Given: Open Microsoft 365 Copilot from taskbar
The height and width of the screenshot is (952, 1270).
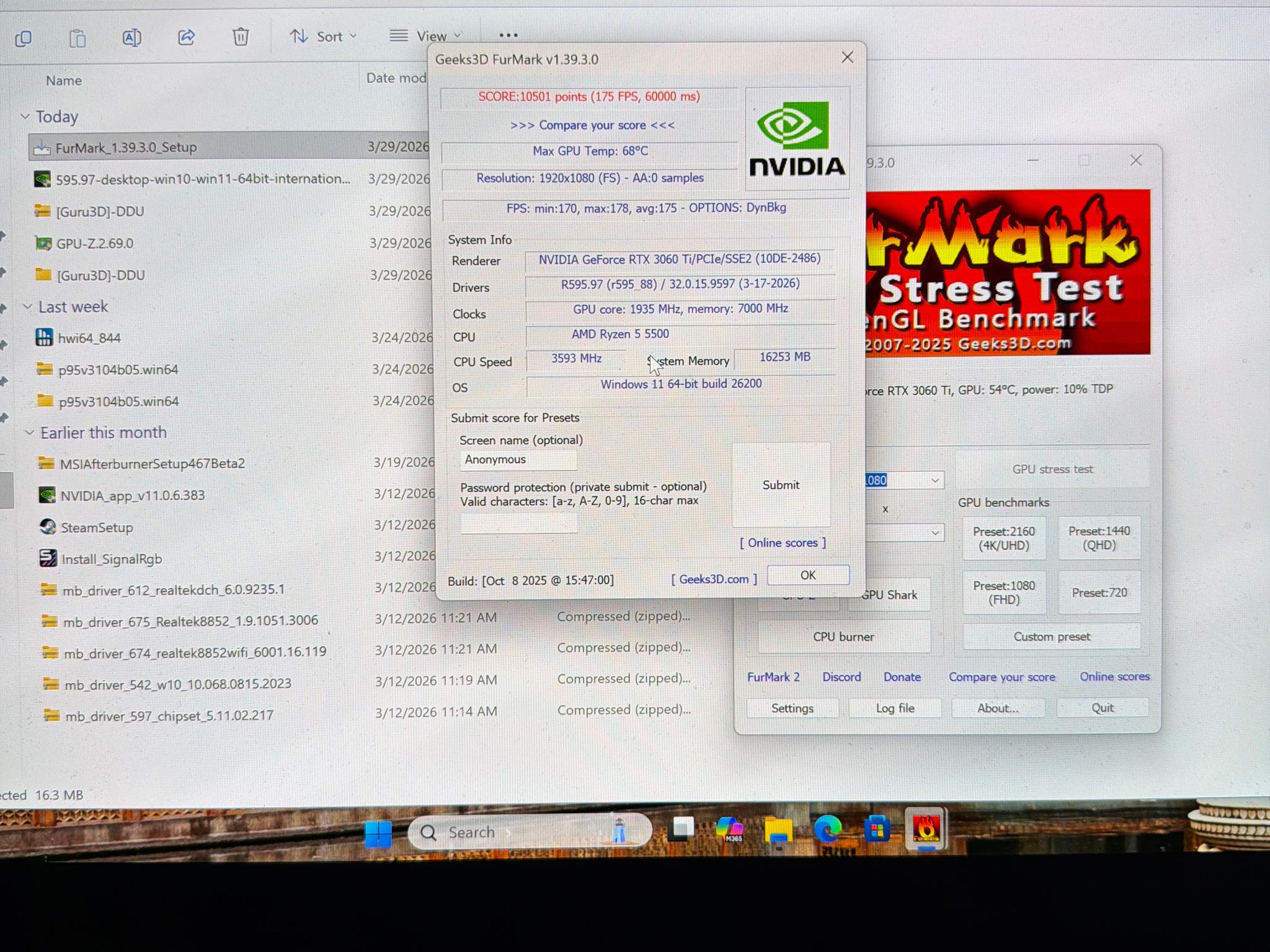Looking at the screenshot, I should pos(729,829).
